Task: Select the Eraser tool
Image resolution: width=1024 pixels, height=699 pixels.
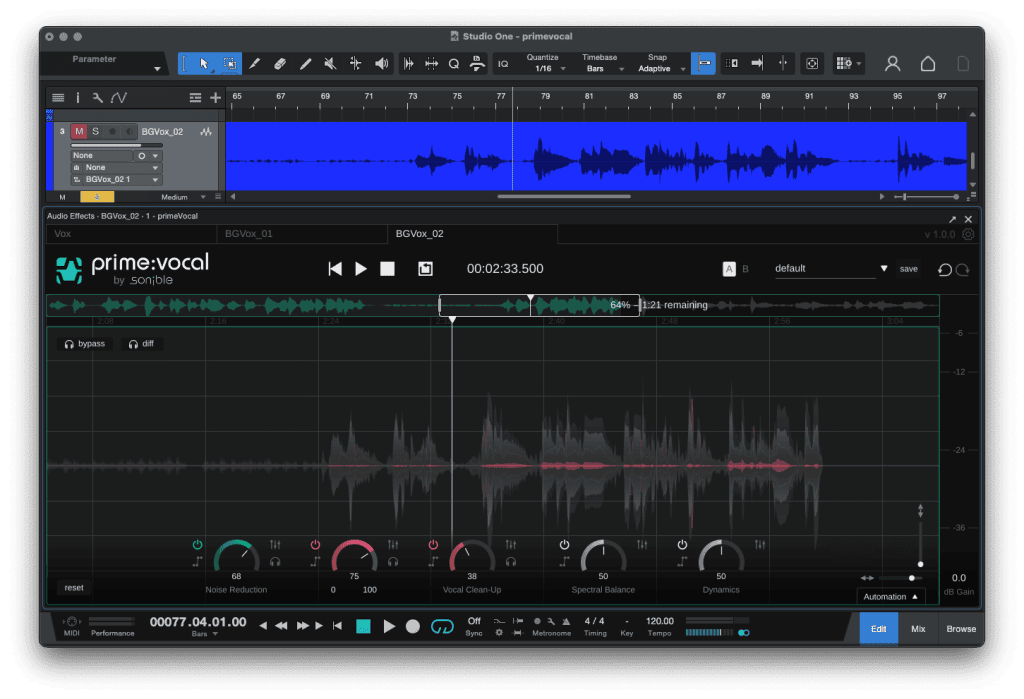Action: point(280,63)
